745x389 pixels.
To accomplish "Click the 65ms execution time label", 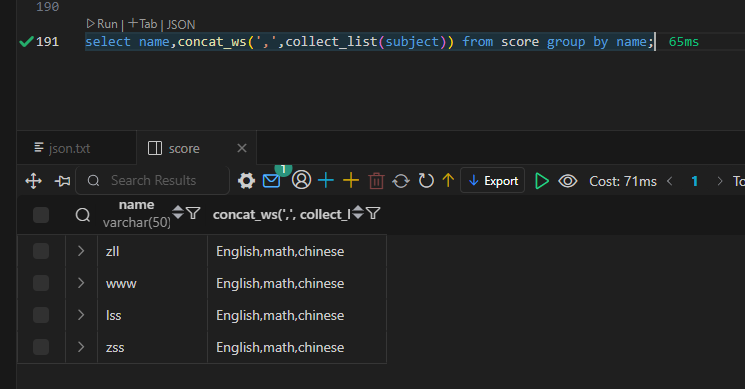I will 684,42.
